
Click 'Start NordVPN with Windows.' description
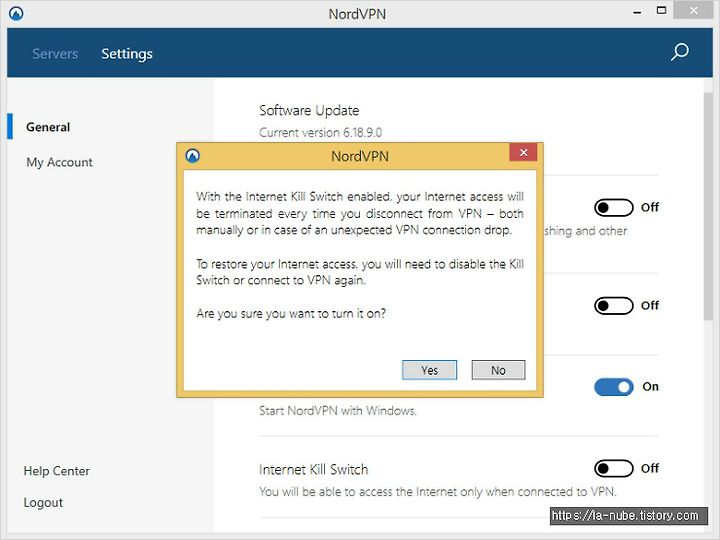pos(338,411)
